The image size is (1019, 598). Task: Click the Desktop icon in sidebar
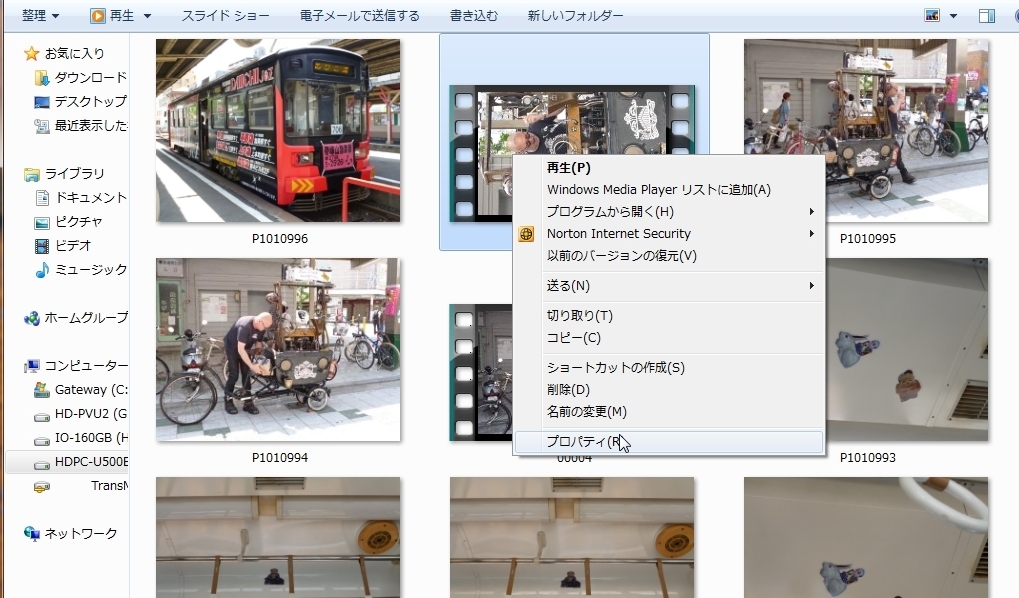(42, 102)
